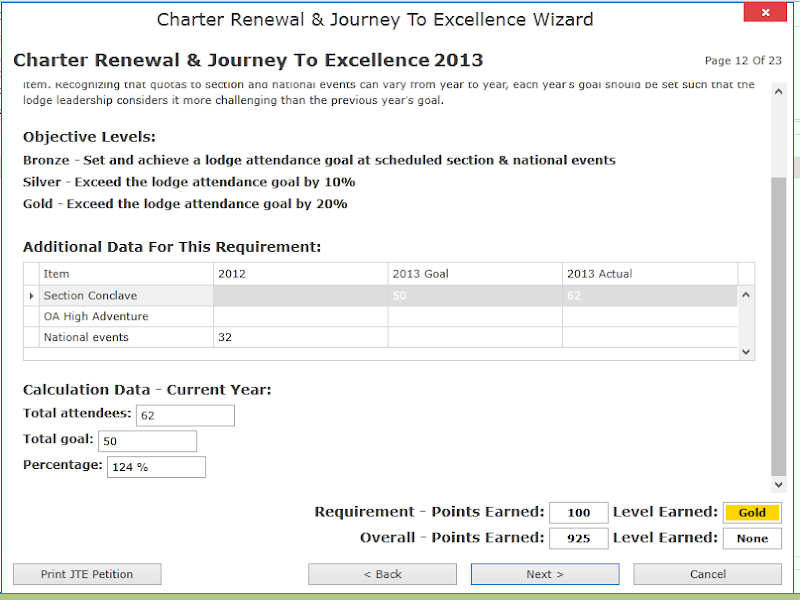Click the Section Conclave 2012 cell
800x600 pixels.
301,295
